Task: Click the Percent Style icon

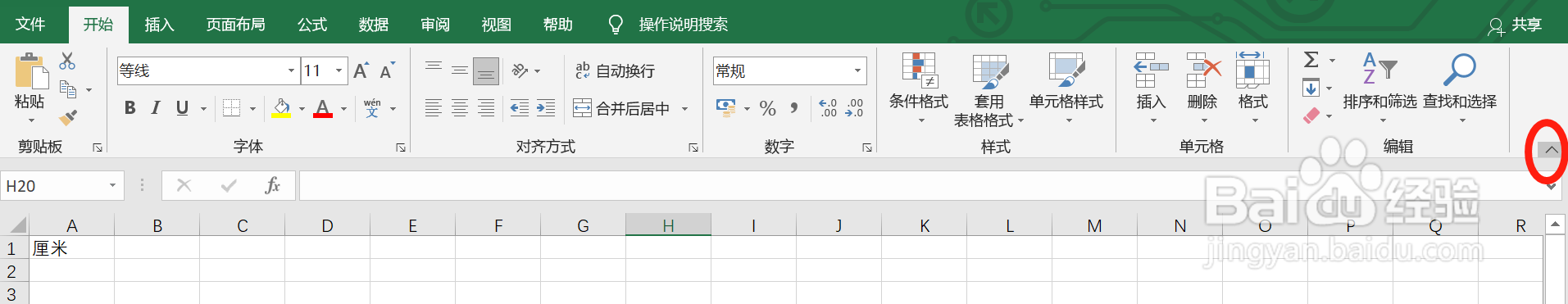Action: click(x=767, y=108)
